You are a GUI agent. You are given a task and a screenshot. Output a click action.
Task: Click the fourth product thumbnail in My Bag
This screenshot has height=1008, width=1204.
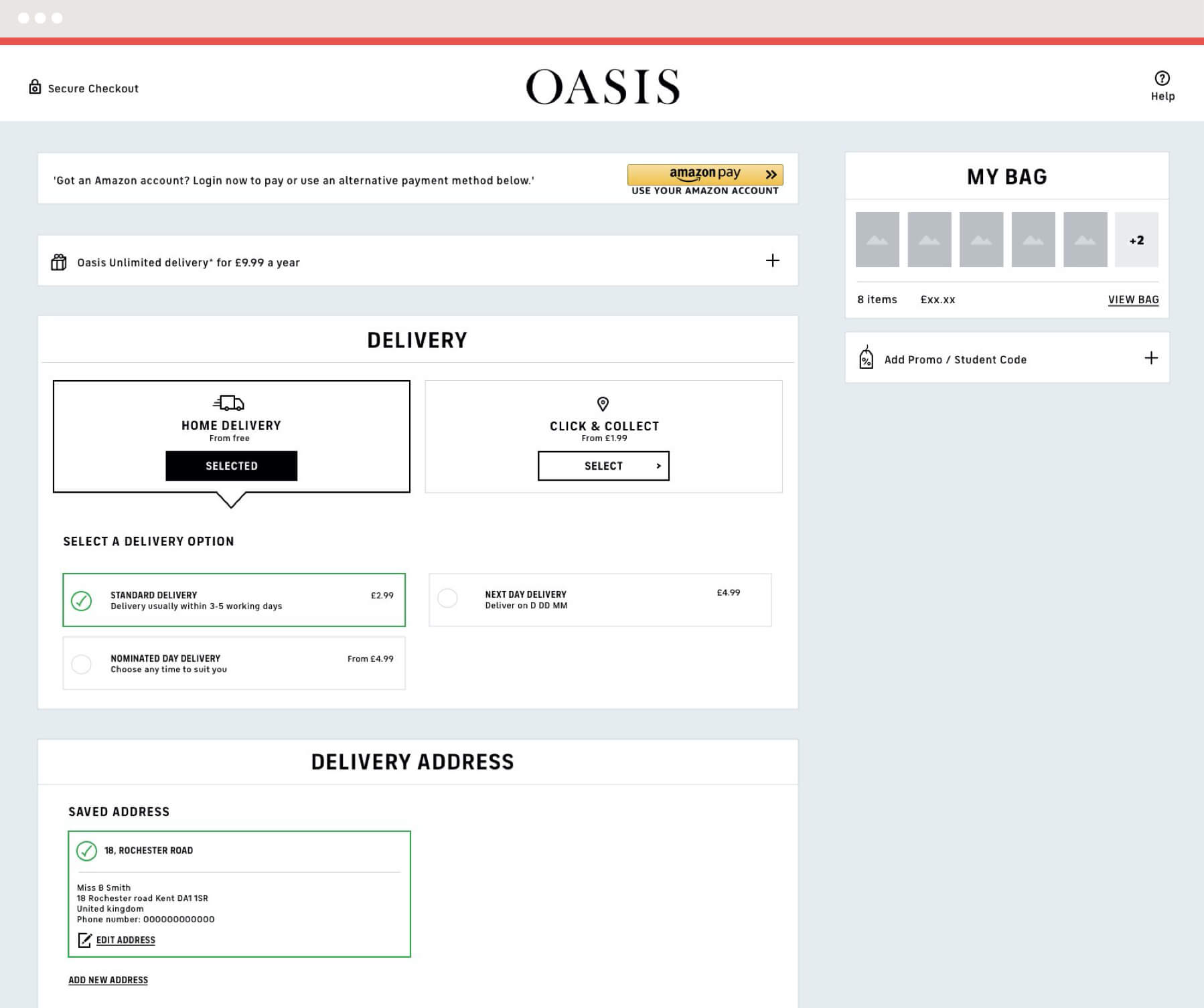[x=1033, y=240]
